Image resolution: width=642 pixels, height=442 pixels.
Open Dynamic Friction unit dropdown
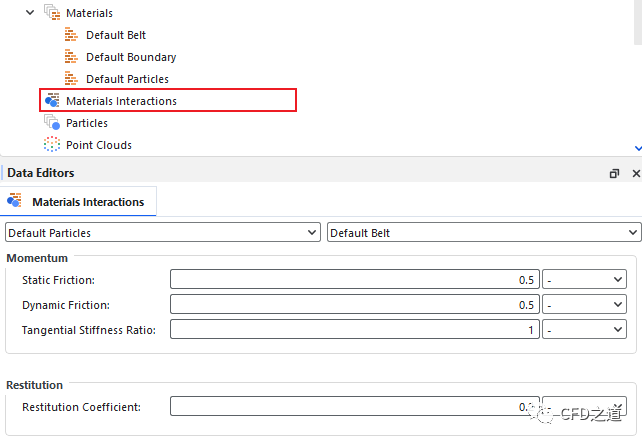click(584, 304)
